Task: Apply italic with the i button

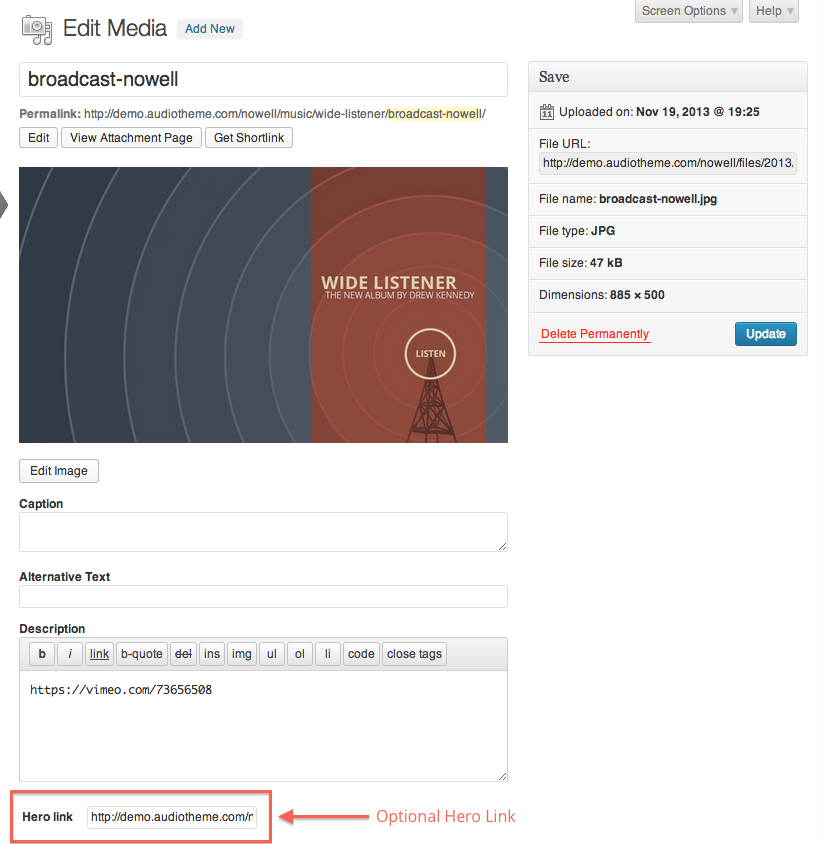Action: coord(70,654)
